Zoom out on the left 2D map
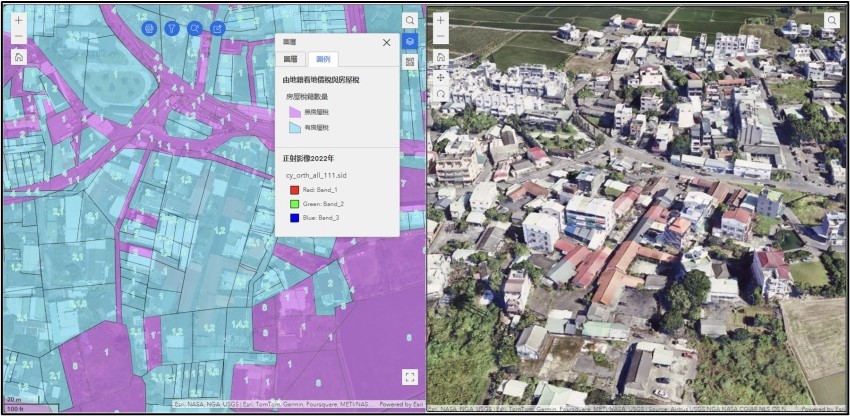Viewport: 850px width, 416px height. pyautogui.click(x=19, y=37)
